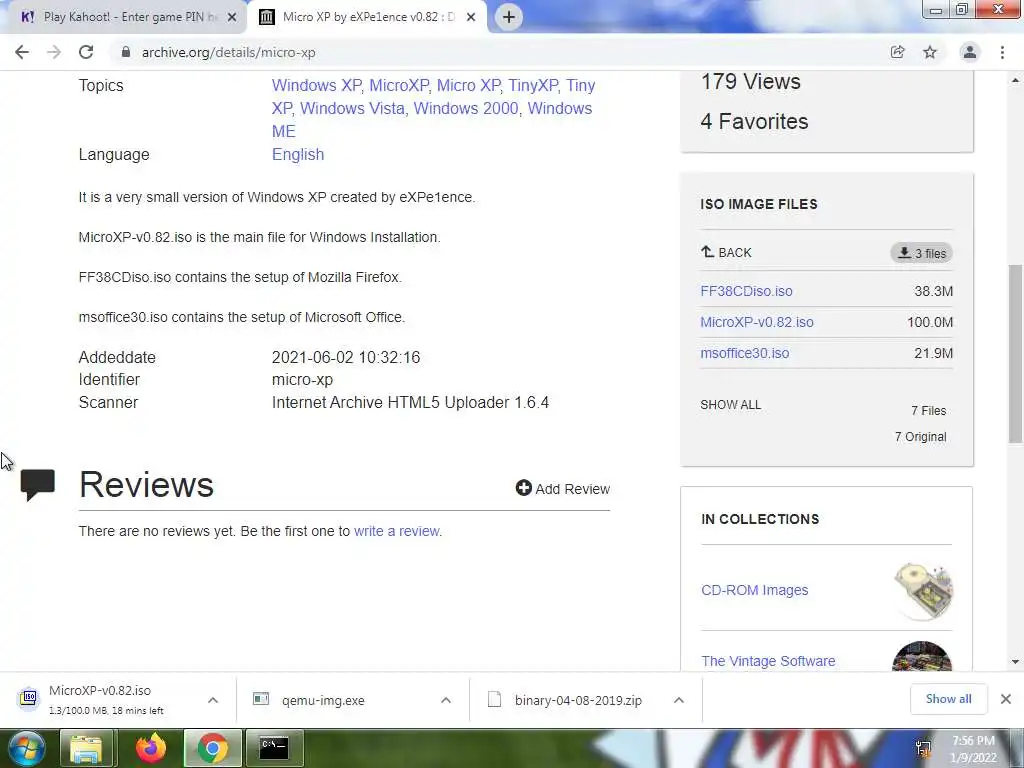The height and width of the screenshot is (768, 1024).
Task: Close the Play Kahoot tab
Action: 232,18
